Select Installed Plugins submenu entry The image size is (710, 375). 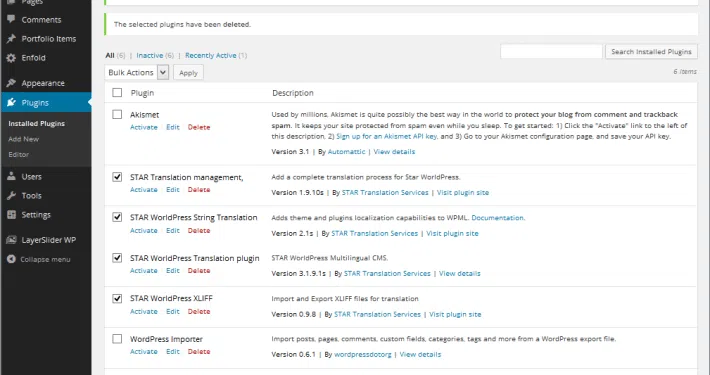tap(37, 124)
